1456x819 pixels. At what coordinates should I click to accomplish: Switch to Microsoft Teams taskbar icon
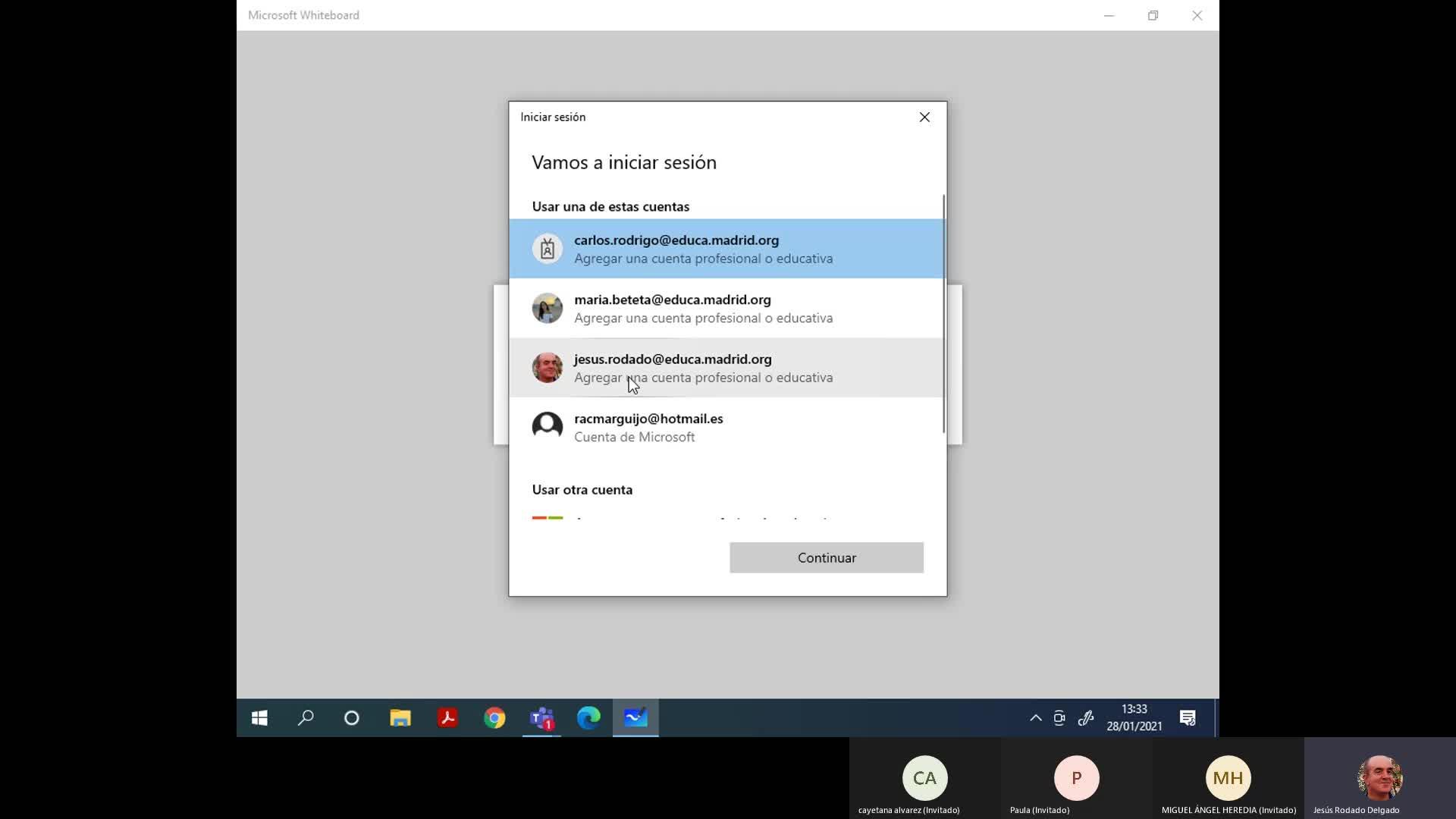(542, 718)
